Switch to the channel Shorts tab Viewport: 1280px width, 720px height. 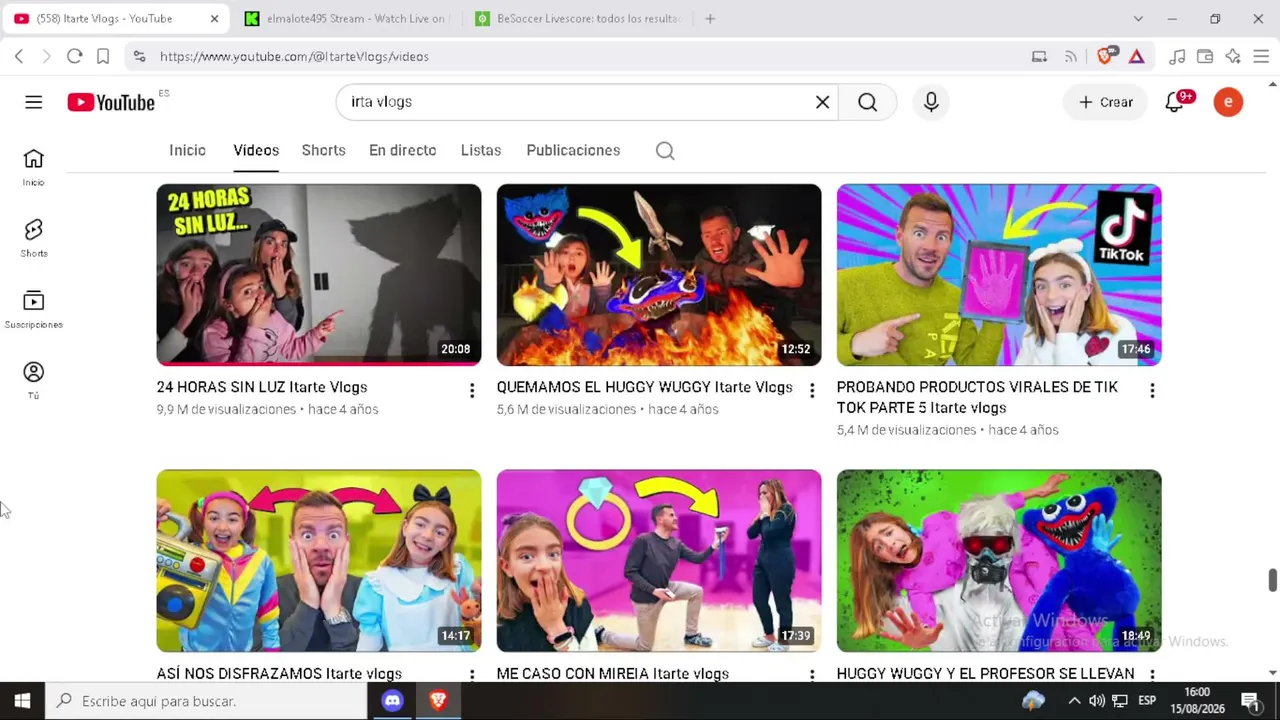click(323, 150)
